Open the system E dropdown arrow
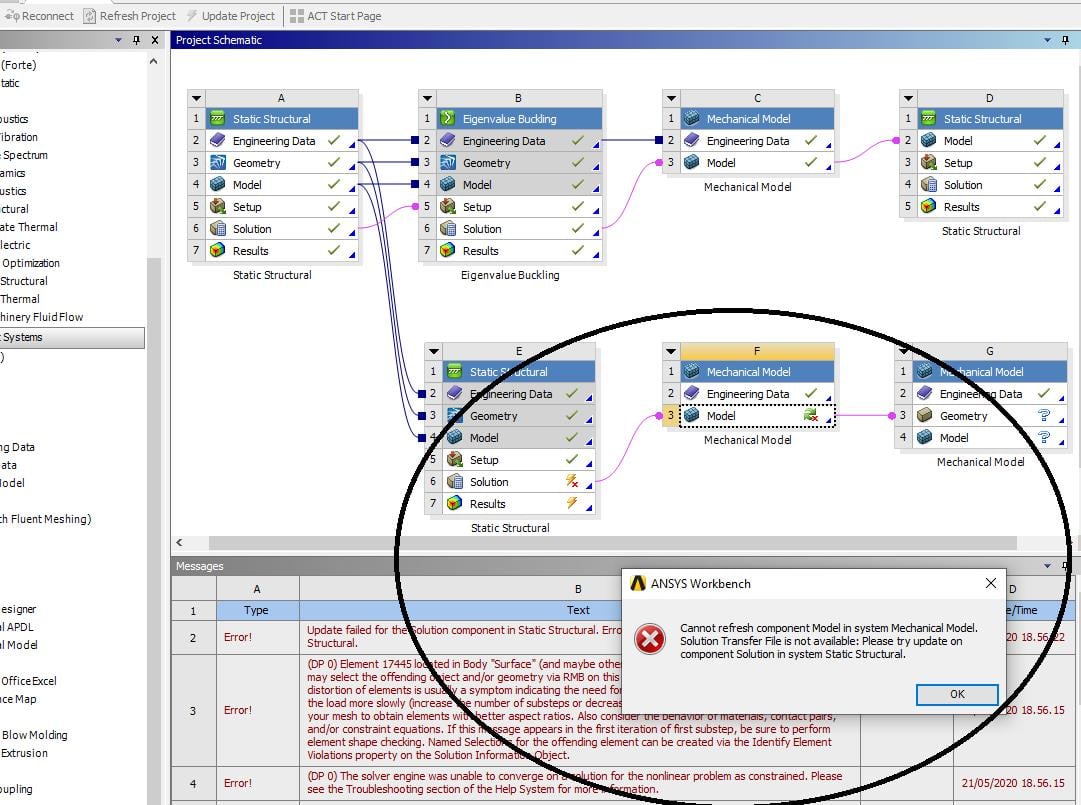The width and height of the screenshot is (1081, 805). (434, 351)
